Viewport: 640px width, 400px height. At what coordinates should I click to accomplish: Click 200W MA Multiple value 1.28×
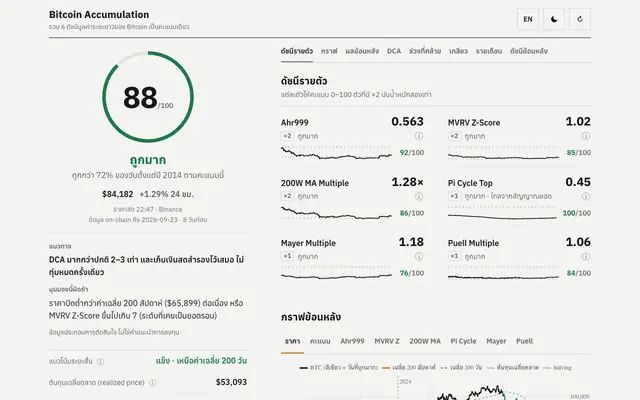click(407, 182)
